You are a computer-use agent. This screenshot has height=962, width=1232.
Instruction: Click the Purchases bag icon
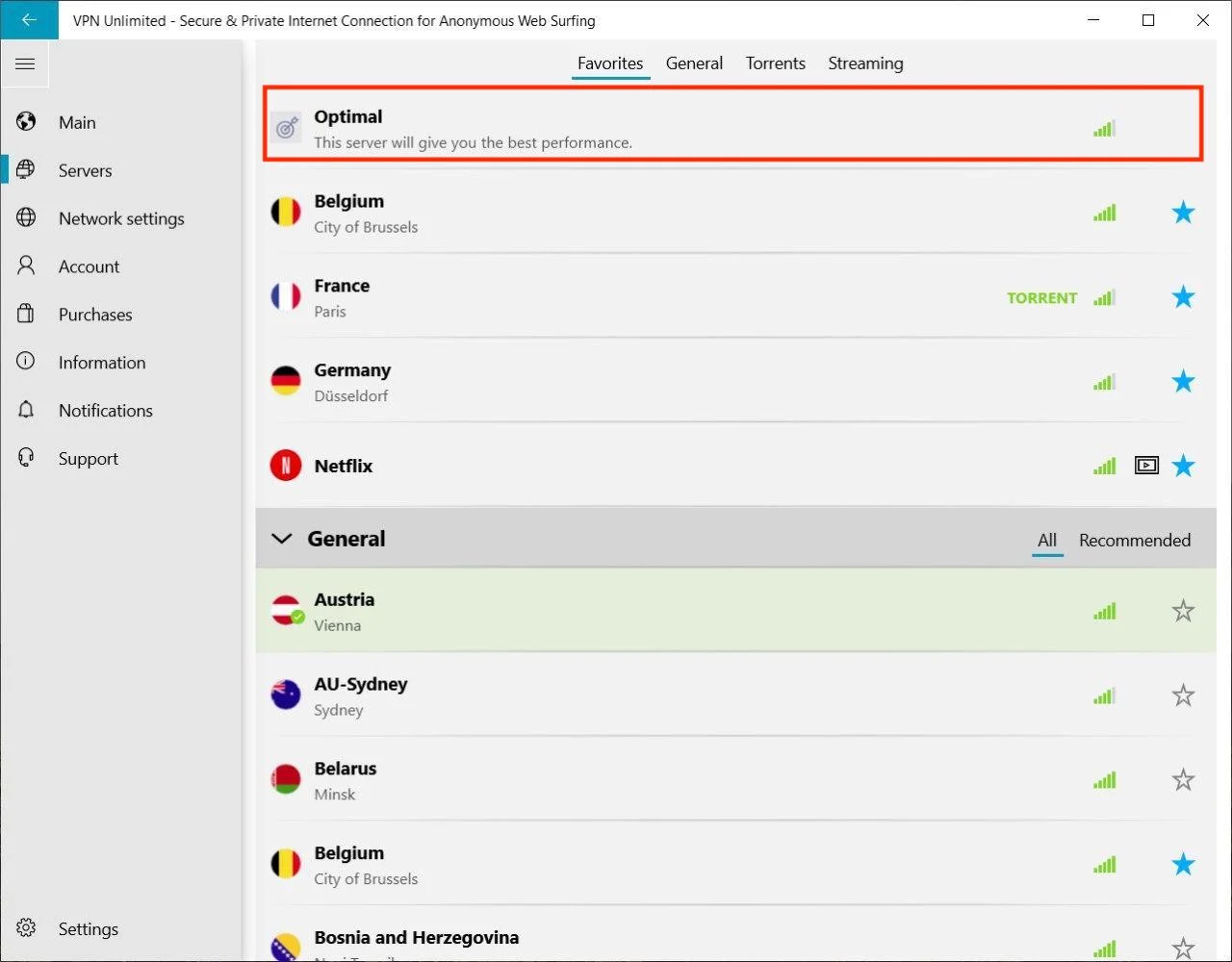pyautogui.click(x=26, y=314)
